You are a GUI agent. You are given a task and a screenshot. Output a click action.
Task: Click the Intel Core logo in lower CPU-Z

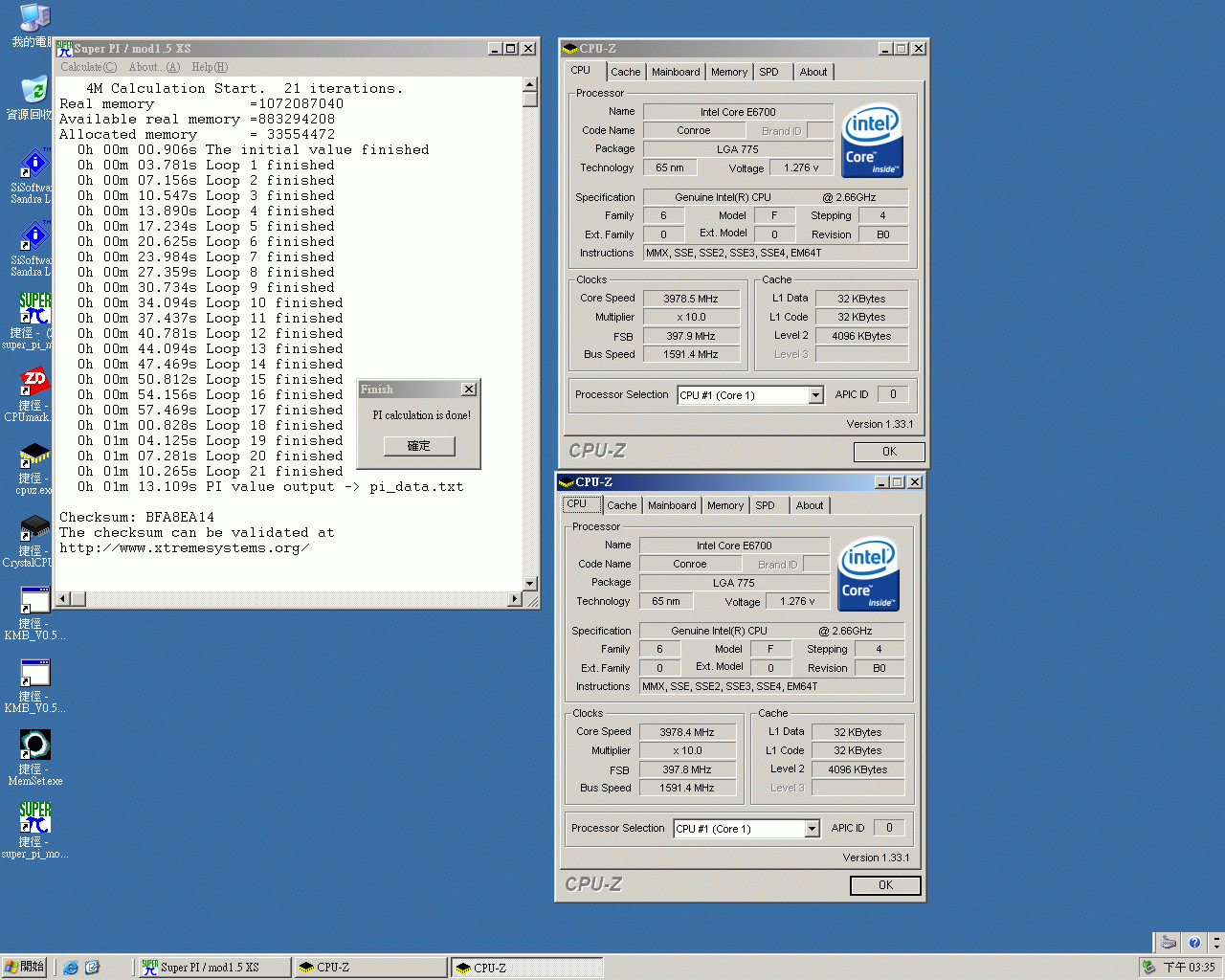(x=868, y=574)
